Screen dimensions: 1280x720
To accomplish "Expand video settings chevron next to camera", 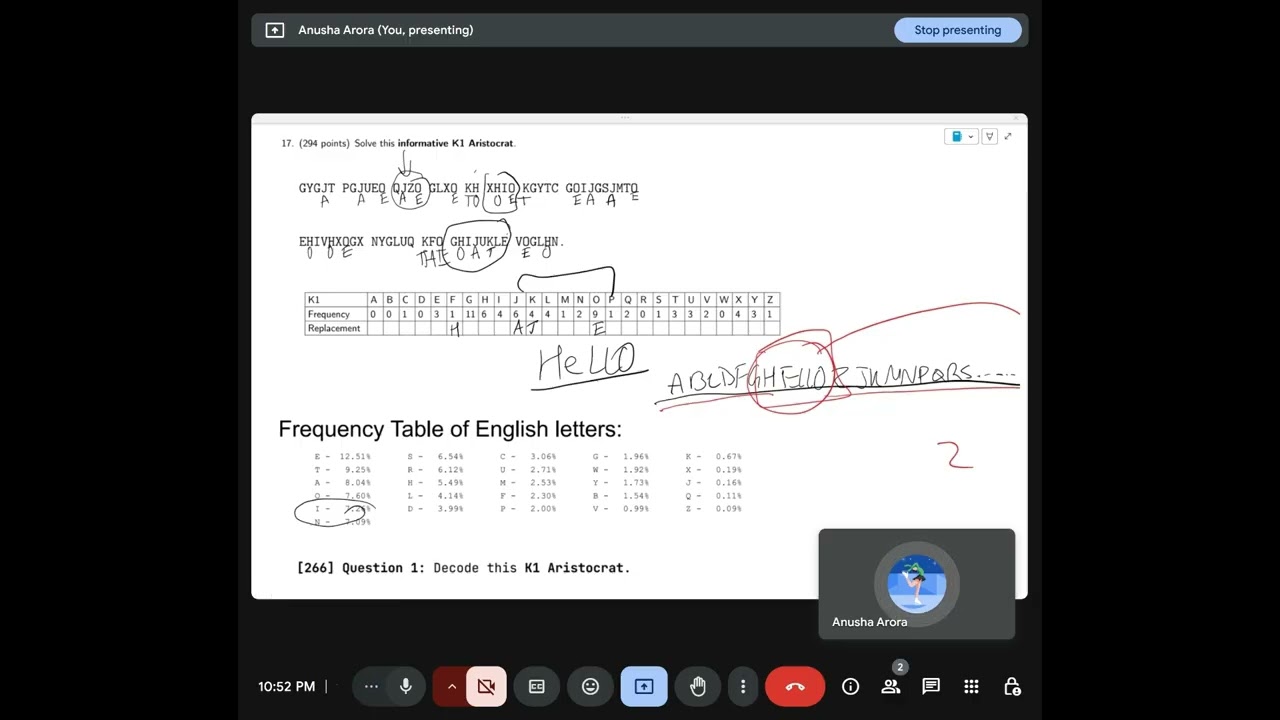I will [x=451, y=687].
